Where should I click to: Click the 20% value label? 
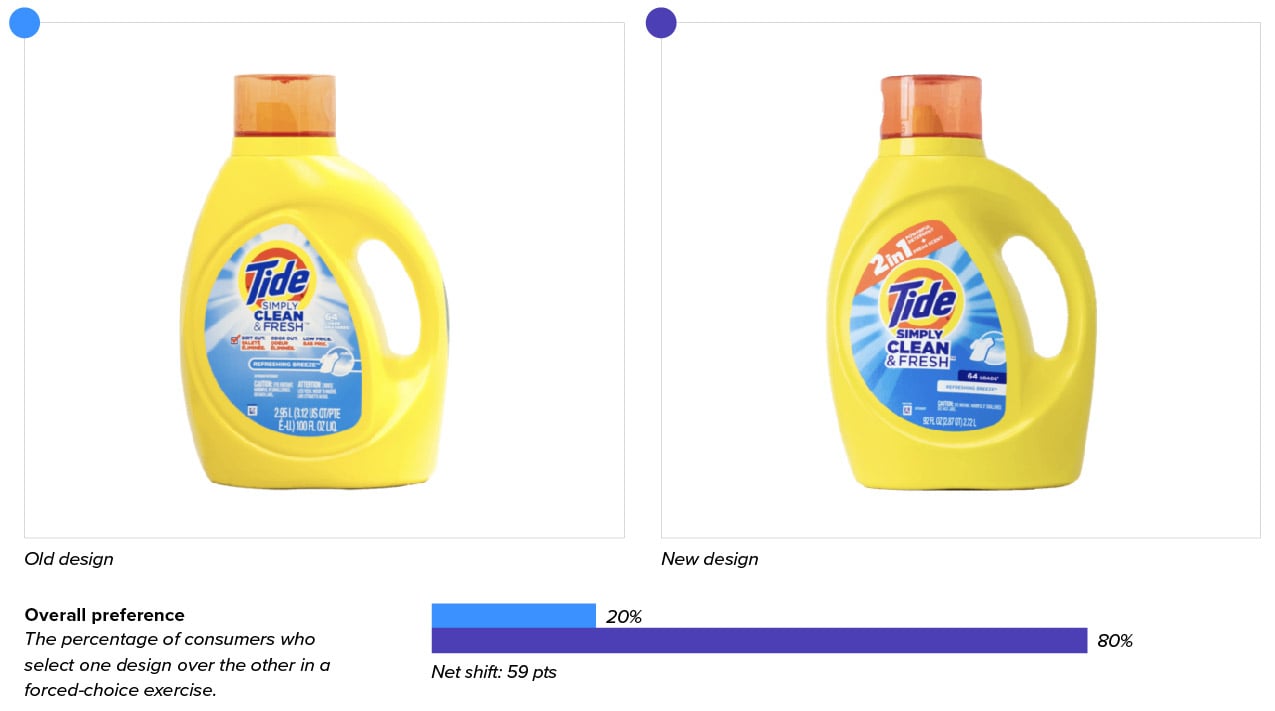click(624, 617)
